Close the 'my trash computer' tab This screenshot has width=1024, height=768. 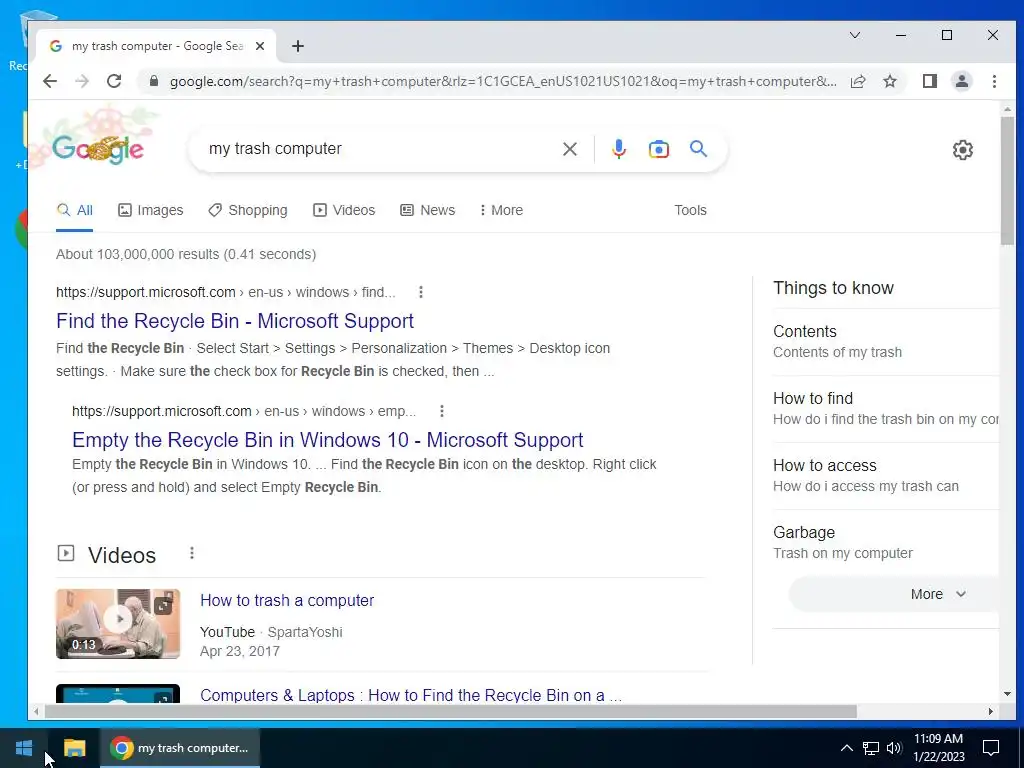point(260,46)
